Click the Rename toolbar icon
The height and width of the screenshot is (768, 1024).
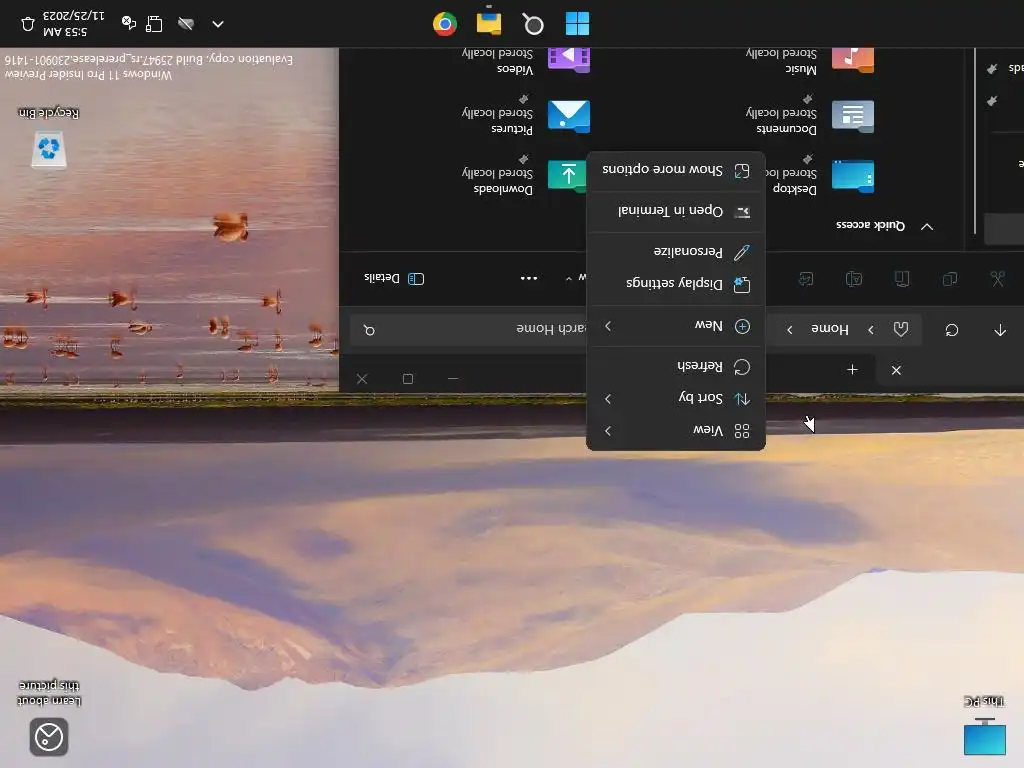tap(854, 279)
